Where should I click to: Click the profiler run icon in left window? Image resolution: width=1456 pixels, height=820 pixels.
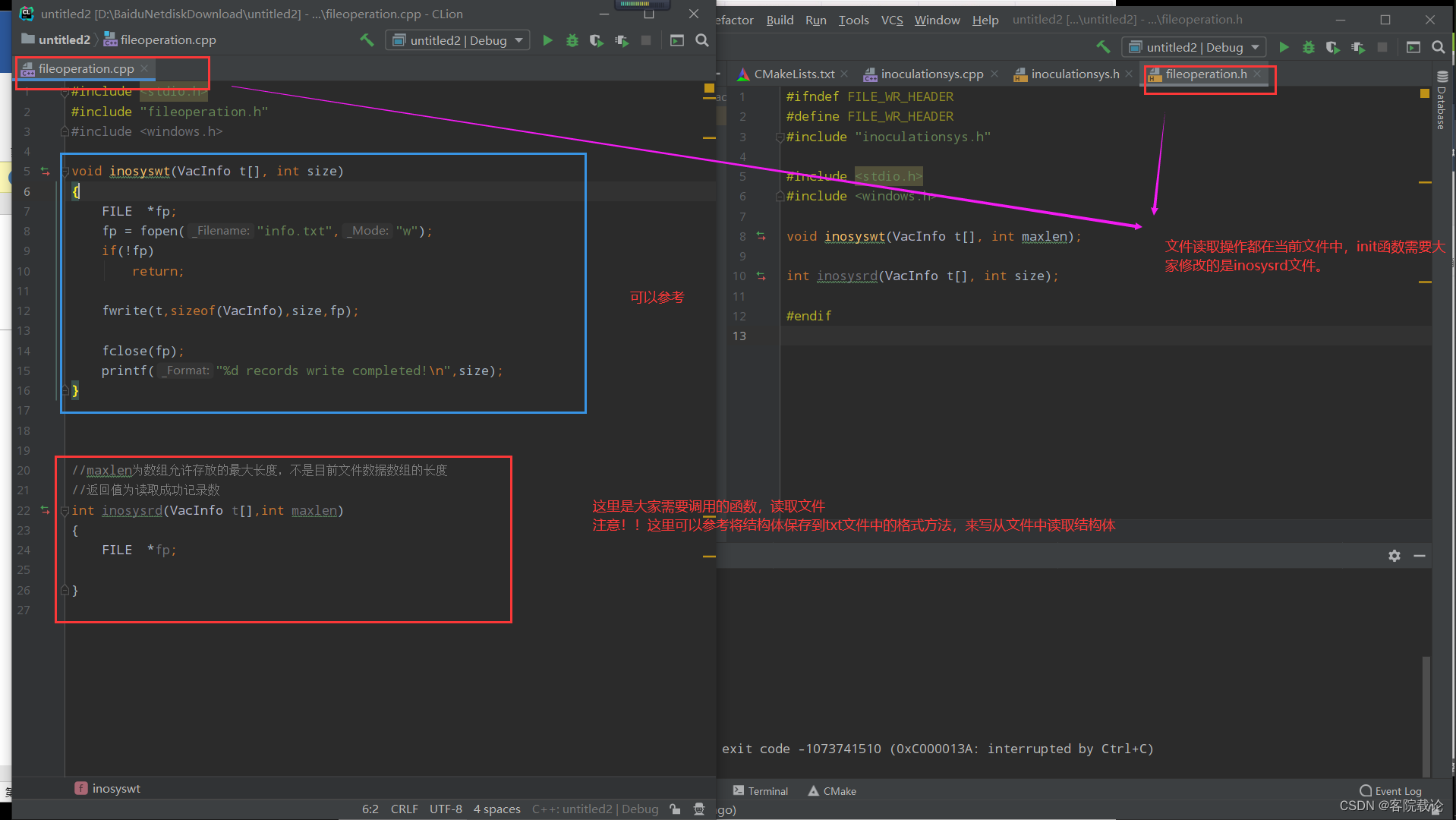point(622,40)
